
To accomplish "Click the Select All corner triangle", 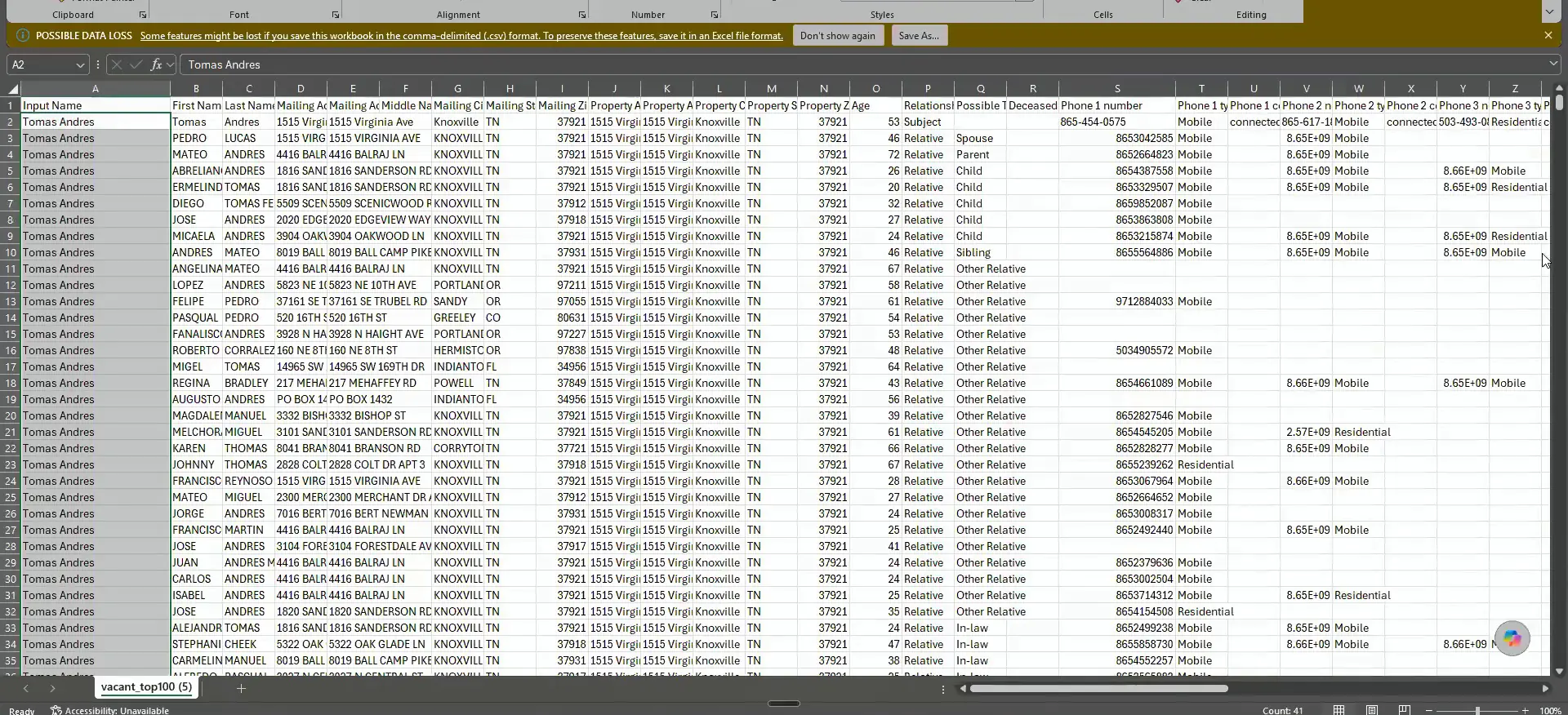I will click(12, 88).
